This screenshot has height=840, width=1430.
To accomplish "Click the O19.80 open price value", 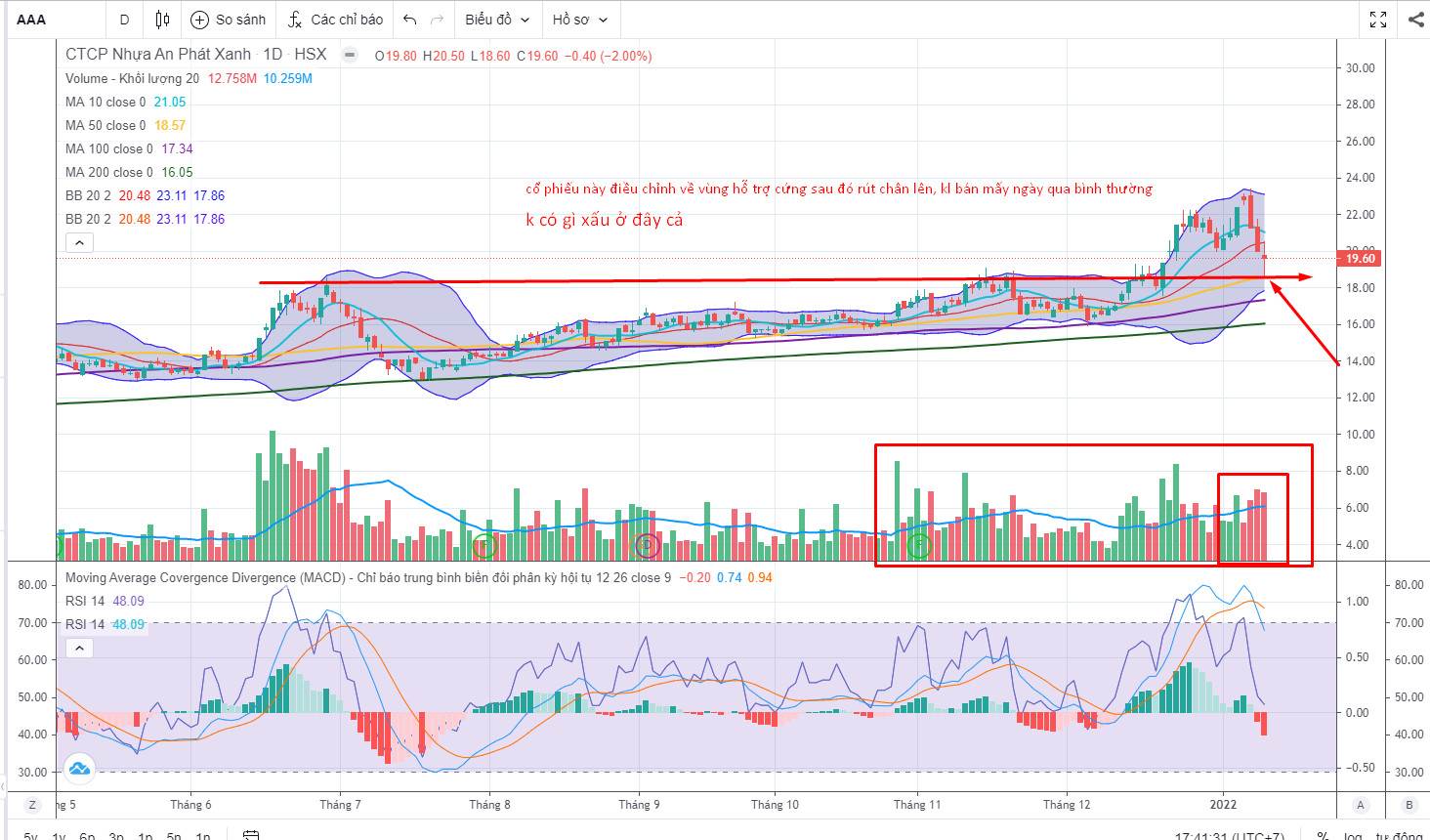I will pos(396,56).
